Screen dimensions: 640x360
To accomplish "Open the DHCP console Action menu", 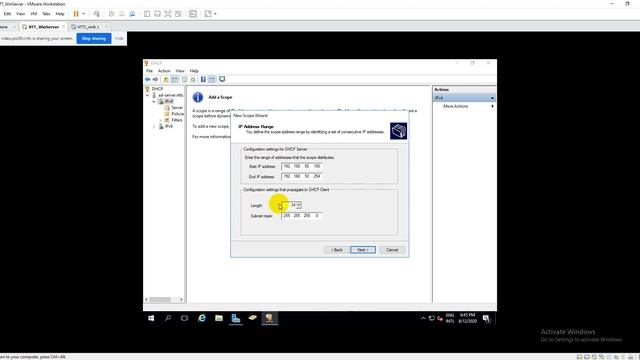I will [x=164, y=71].
